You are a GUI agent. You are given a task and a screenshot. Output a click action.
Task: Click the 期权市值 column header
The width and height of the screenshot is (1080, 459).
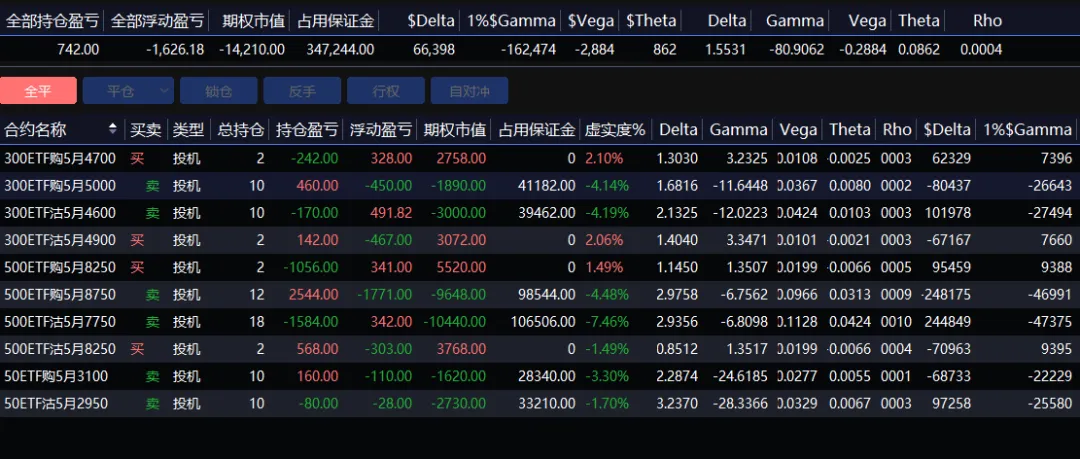click(x=455, y=129)
